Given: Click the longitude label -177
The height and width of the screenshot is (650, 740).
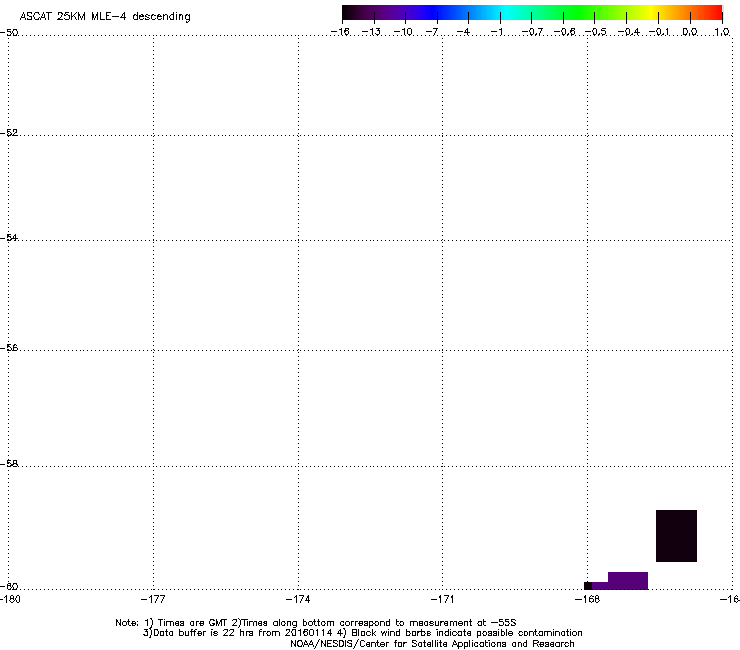Looking at the screenshot, I should point(153,599).
